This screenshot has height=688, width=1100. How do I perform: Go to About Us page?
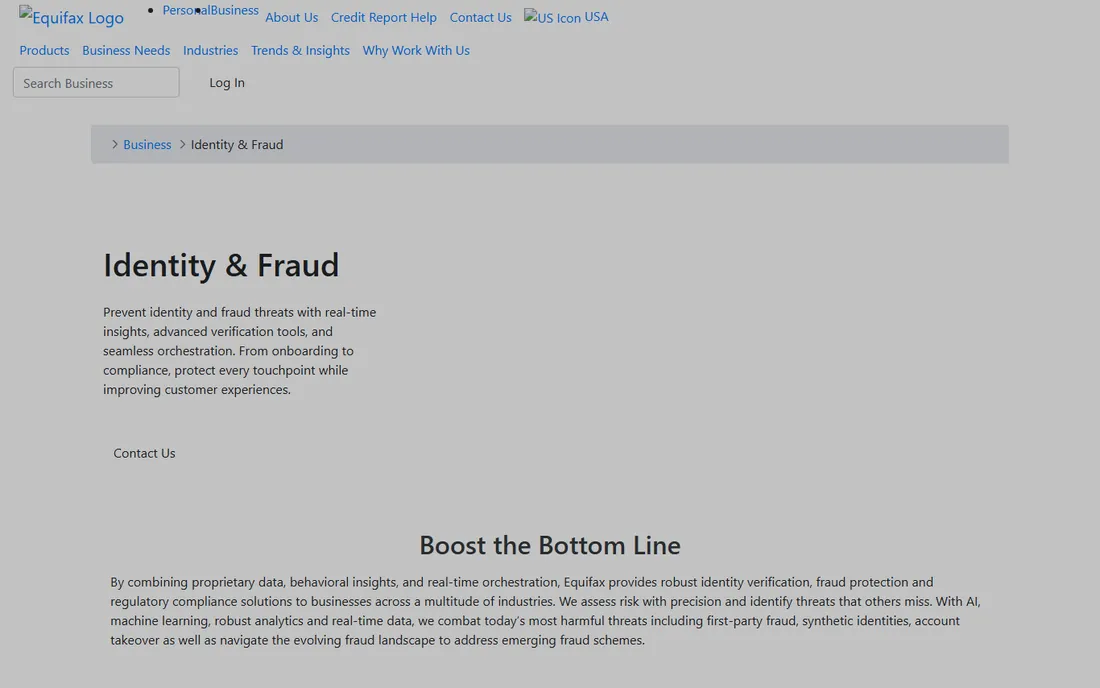(291, 18)
